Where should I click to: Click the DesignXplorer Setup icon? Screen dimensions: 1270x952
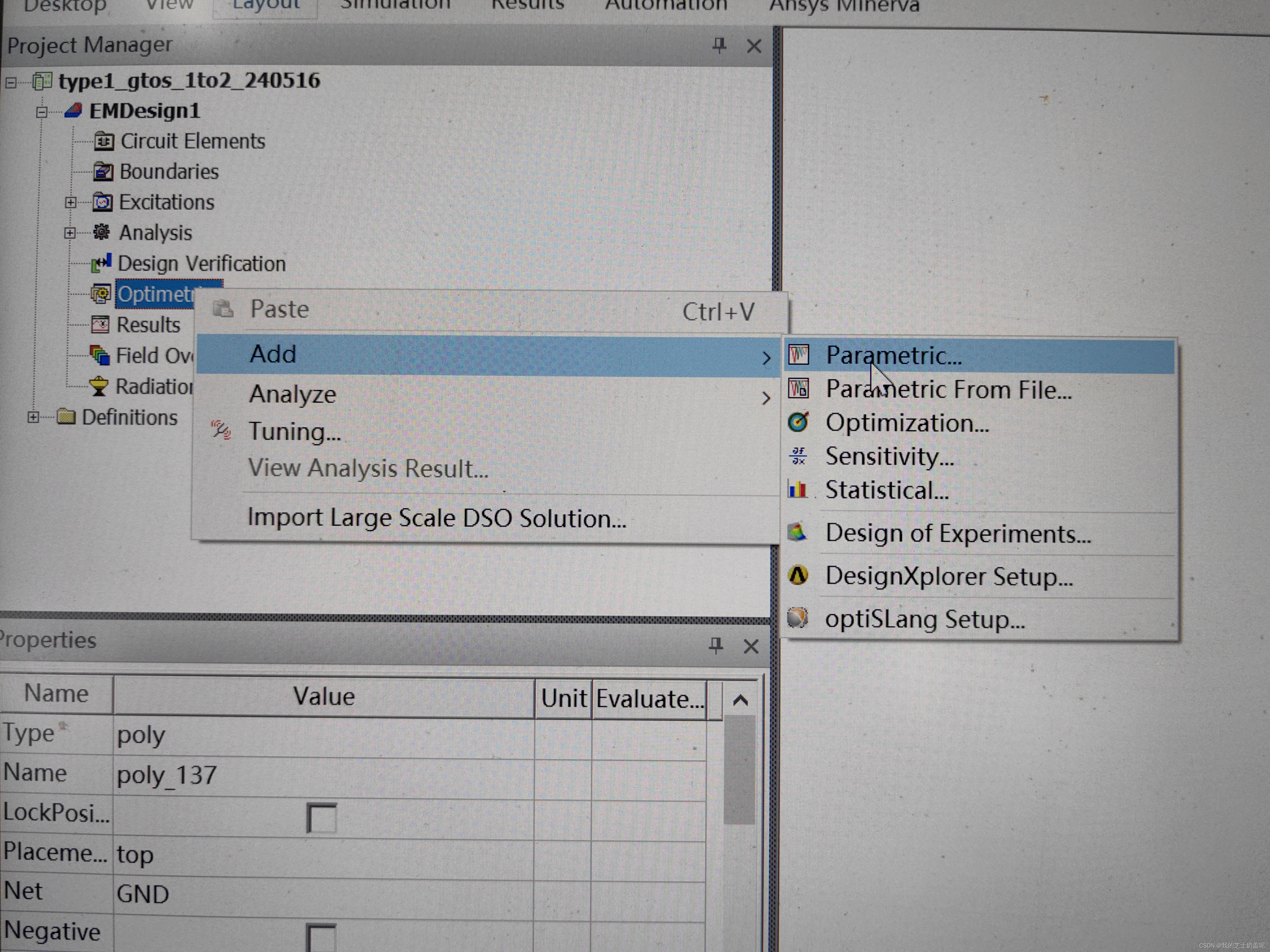click(x=798, y=575)
